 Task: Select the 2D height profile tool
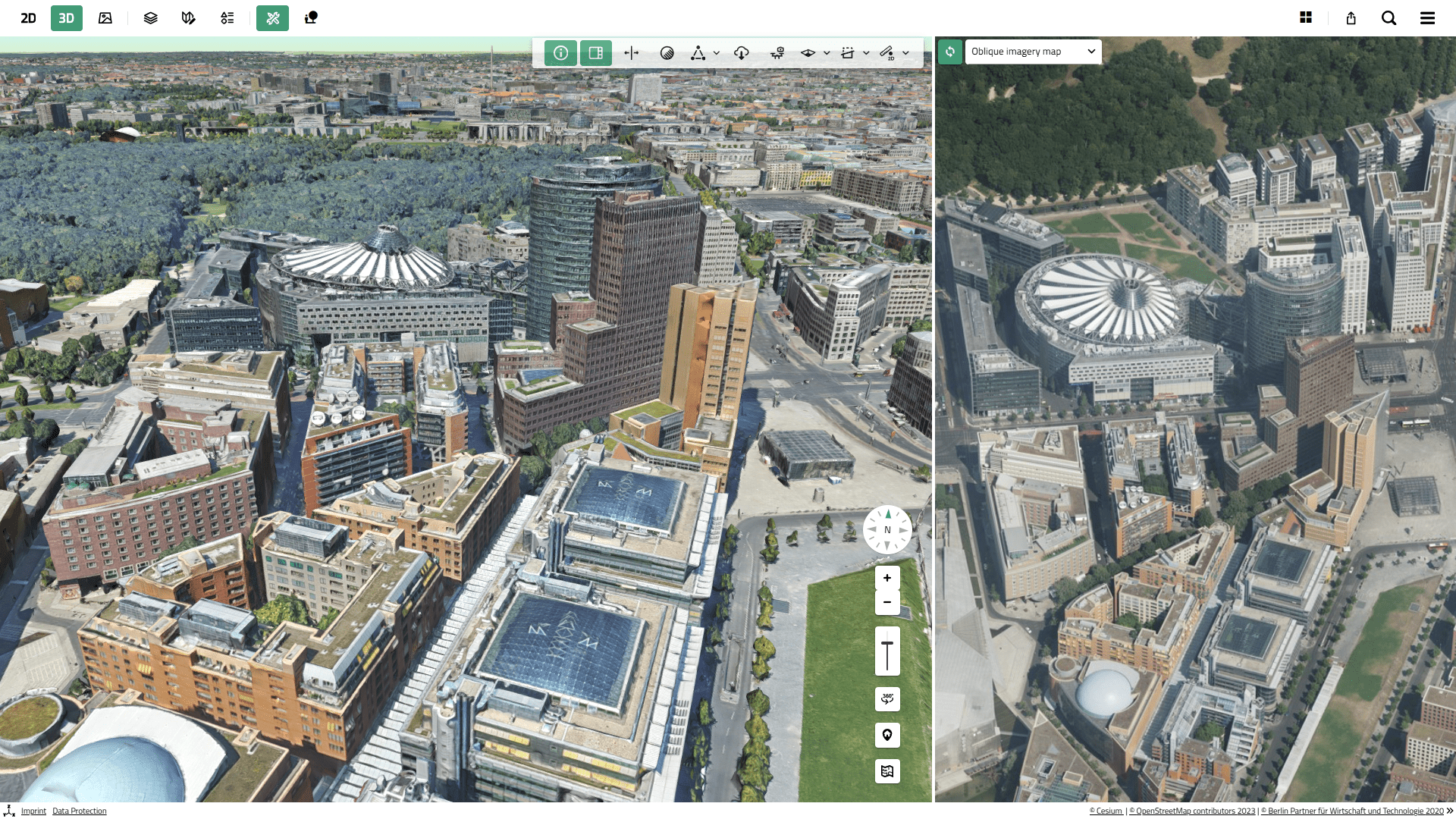(887, 53)
